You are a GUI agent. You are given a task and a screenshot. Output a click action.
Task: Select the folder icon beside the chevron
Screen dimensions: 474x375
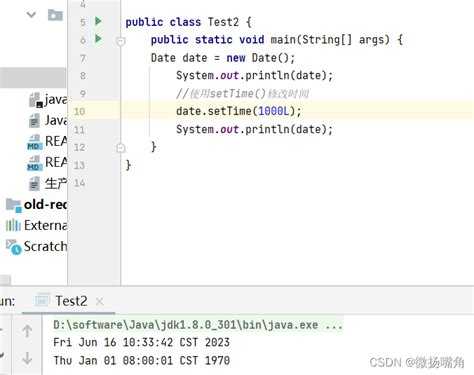55,15
